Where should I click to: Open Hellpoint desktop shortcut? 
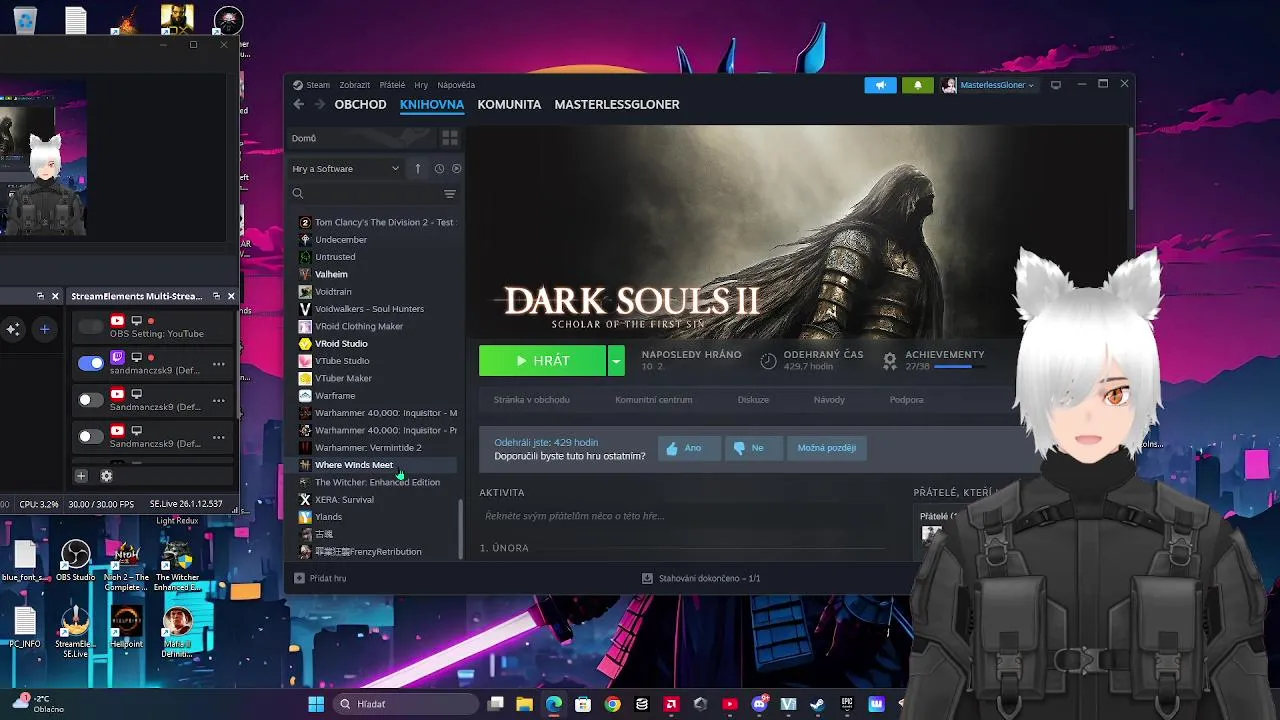(126, 627)
